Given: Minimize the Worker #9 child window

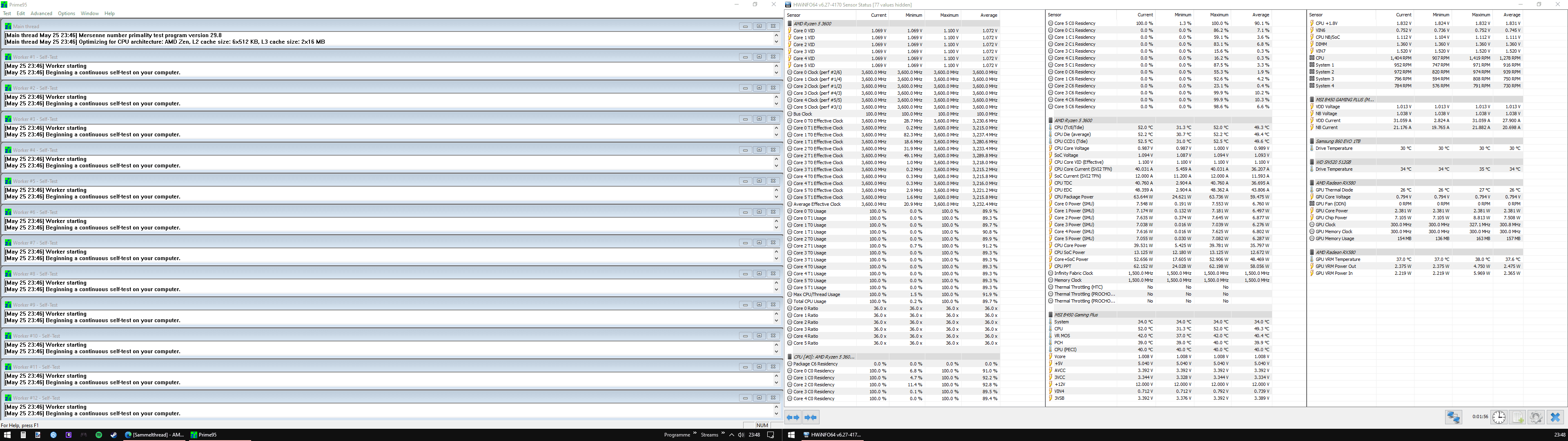Looking at the screenshot, I should pos(745,305).
